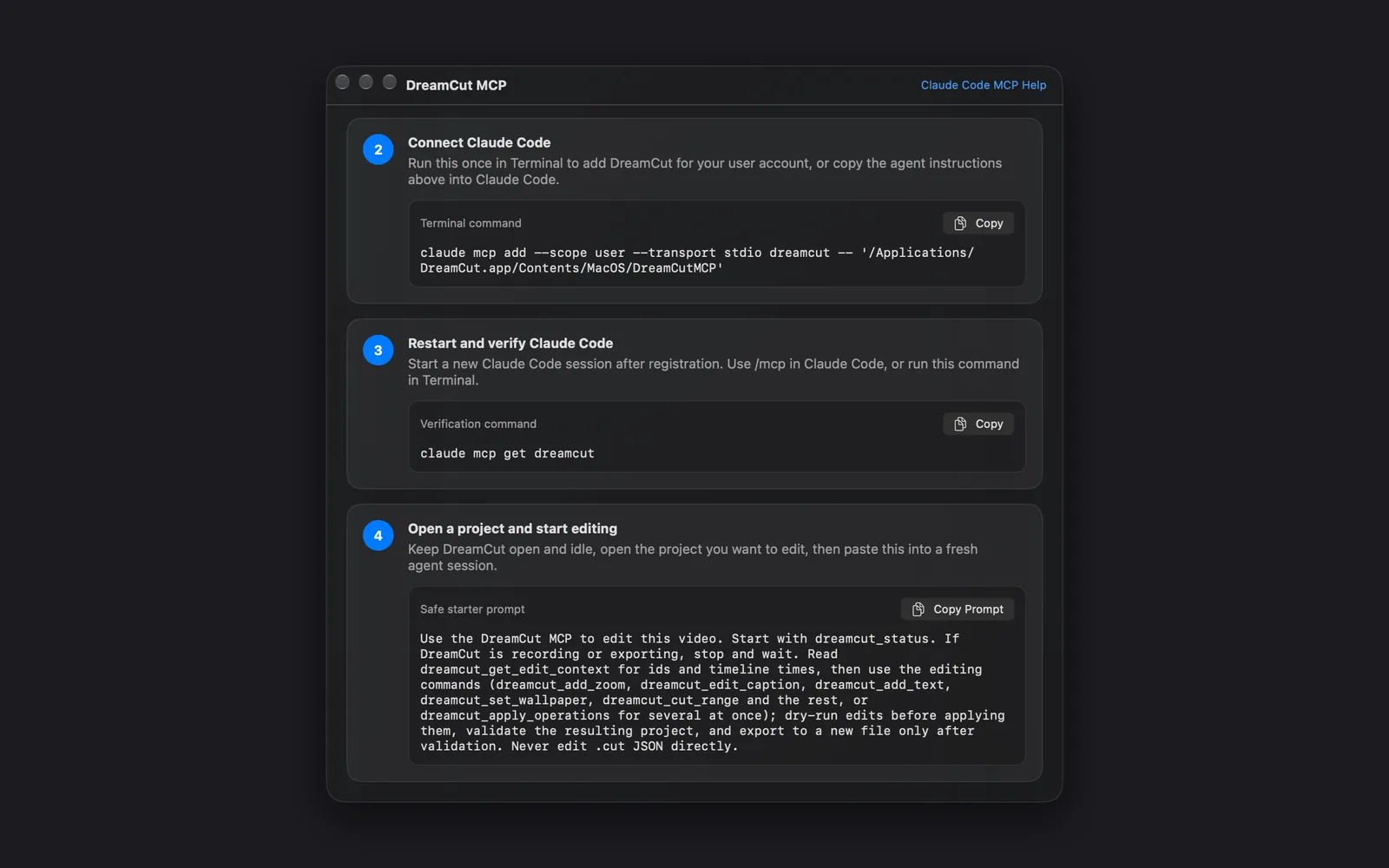
Task: Copy the Terminal command
Action: [978, 223]
